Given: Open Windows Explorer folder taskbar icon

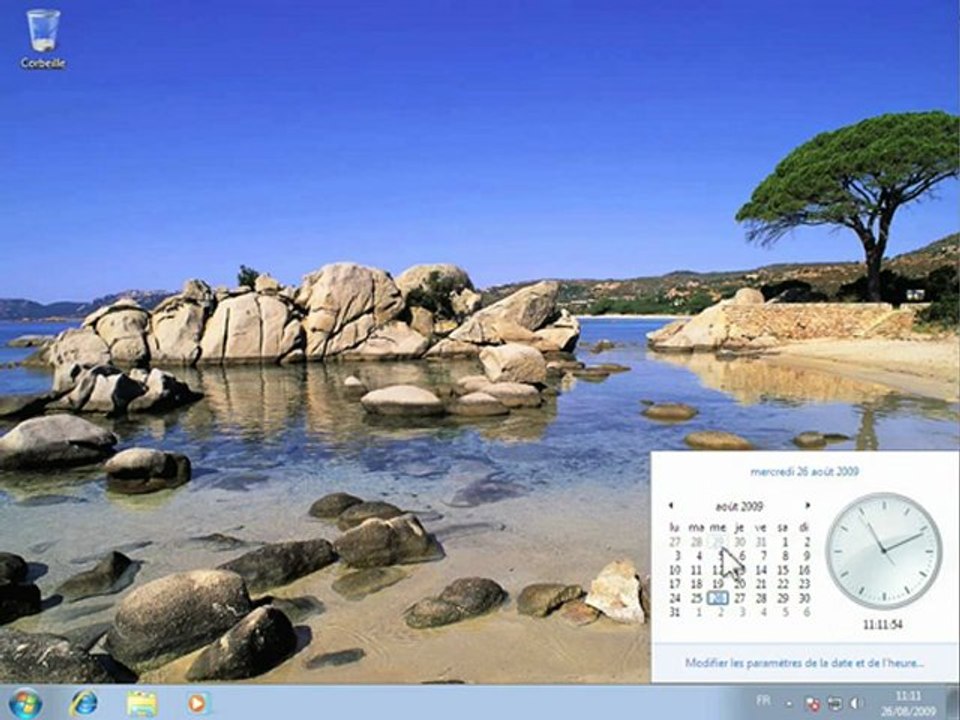Looking at the screenshot, I should click(142, 704).
